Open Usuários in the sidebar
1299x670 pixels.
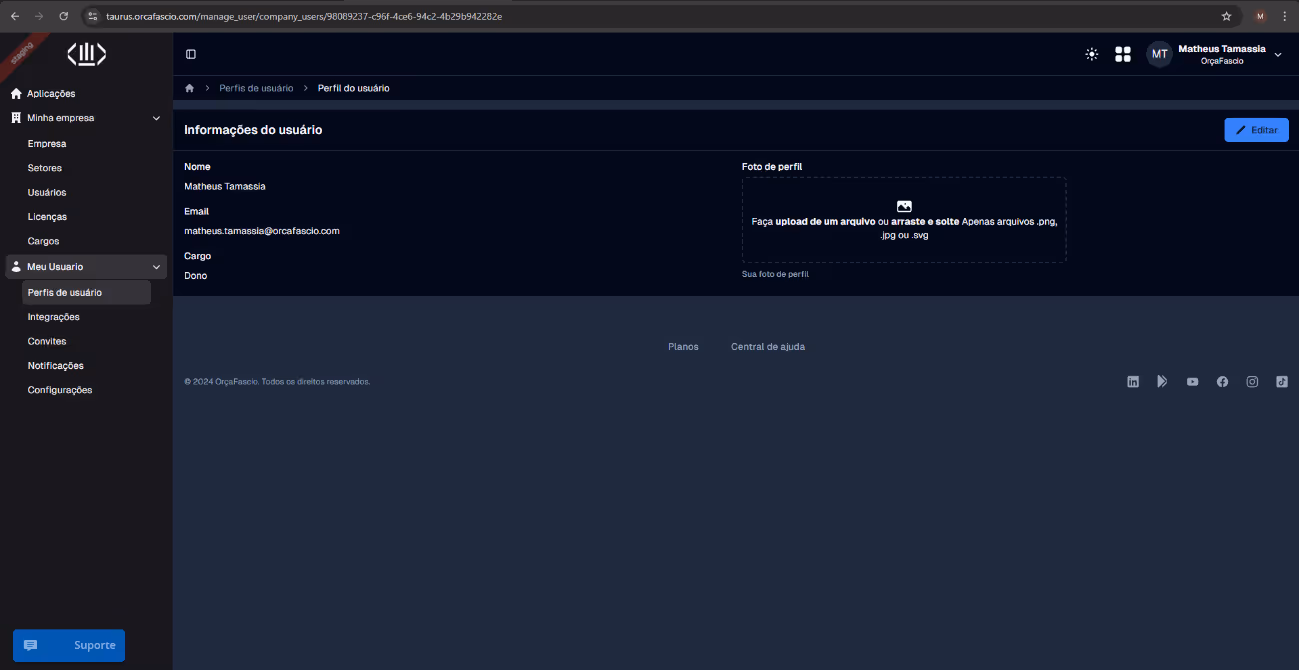pos(47,192)
